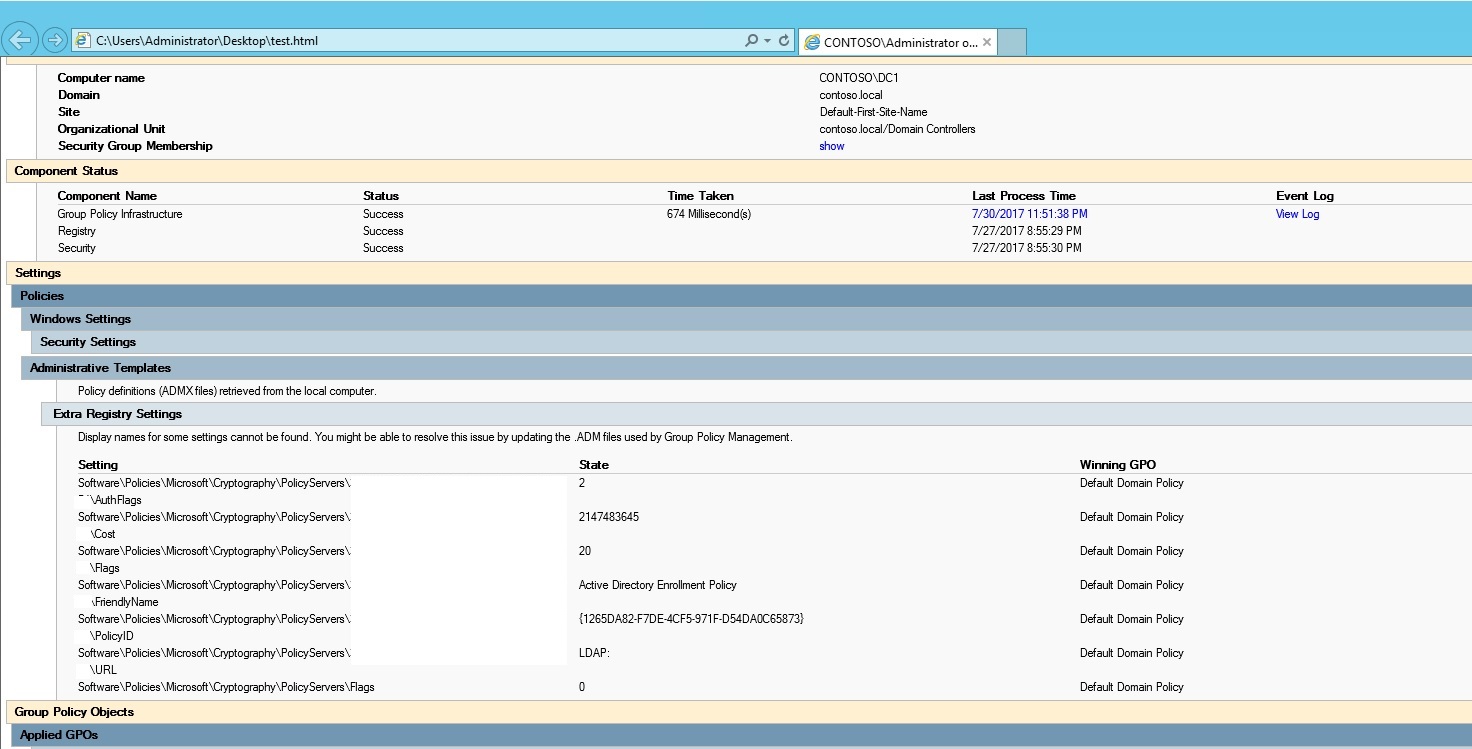Click the Last Process Time column header
The height and width of the screenshot is (749, 1472).
click(1024, 196)
